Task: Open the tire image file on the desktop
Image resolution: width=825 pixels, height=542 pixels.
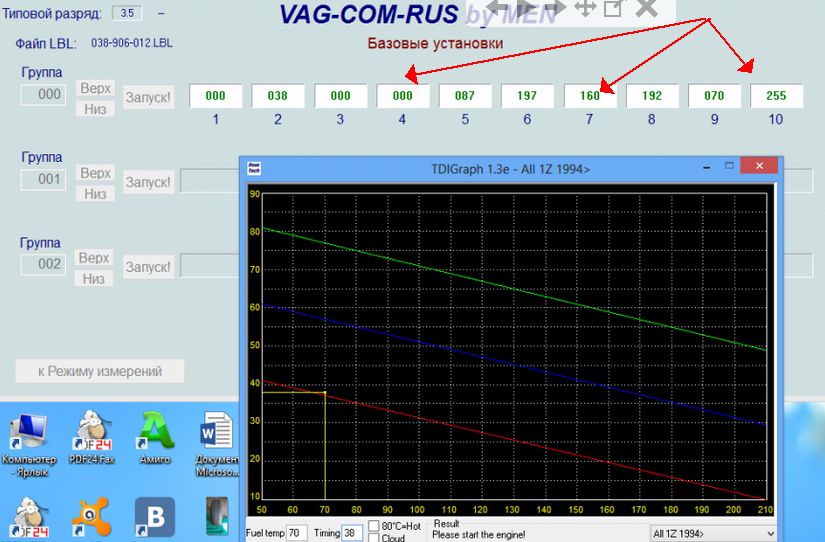Action: click(217, 517)
